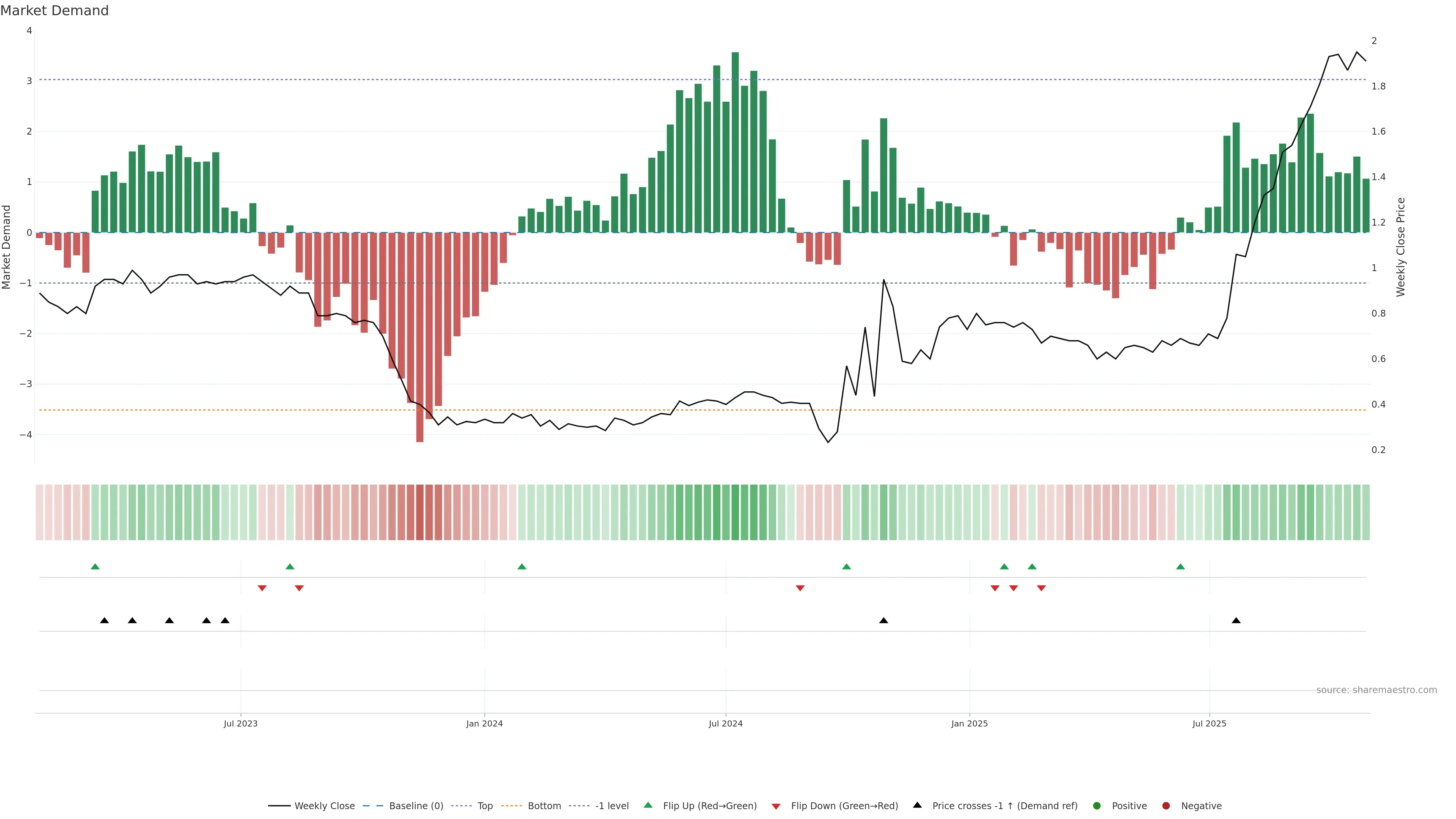Click the Market Demand chart title
This screenshot has height=819, width=1456.
(x=54, y=11)
